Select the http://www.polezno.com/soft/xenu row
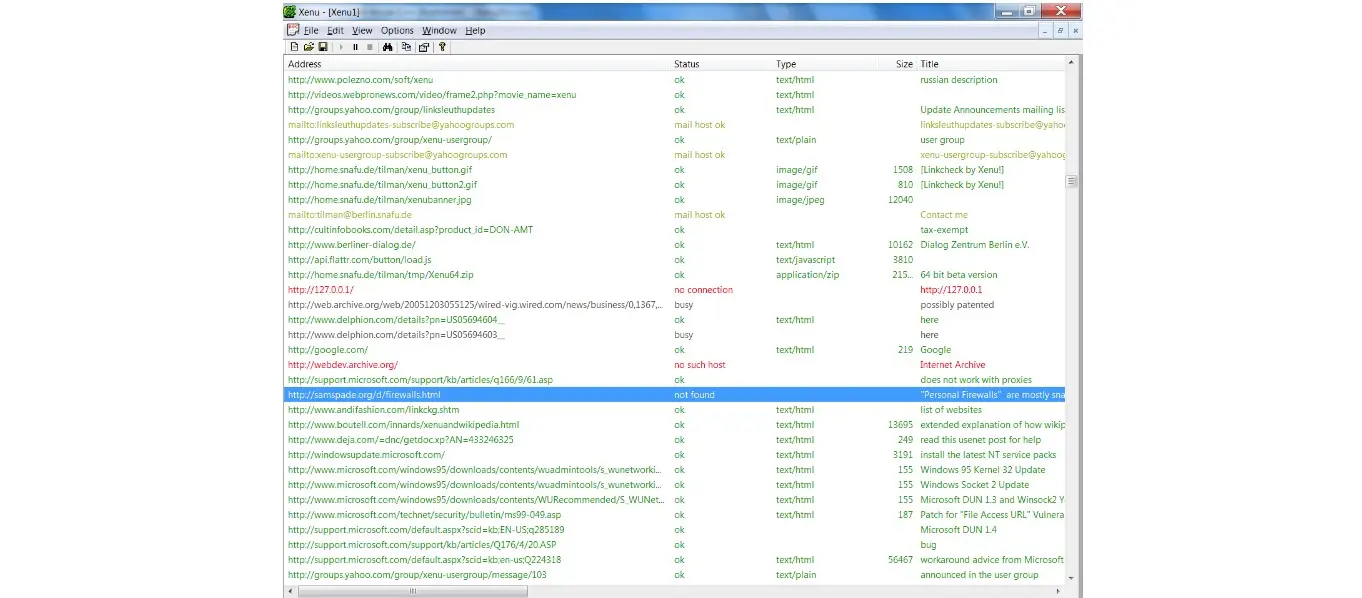Image resolution: width=1362 pixels, height=598 pixels. (x=674, y=80)
